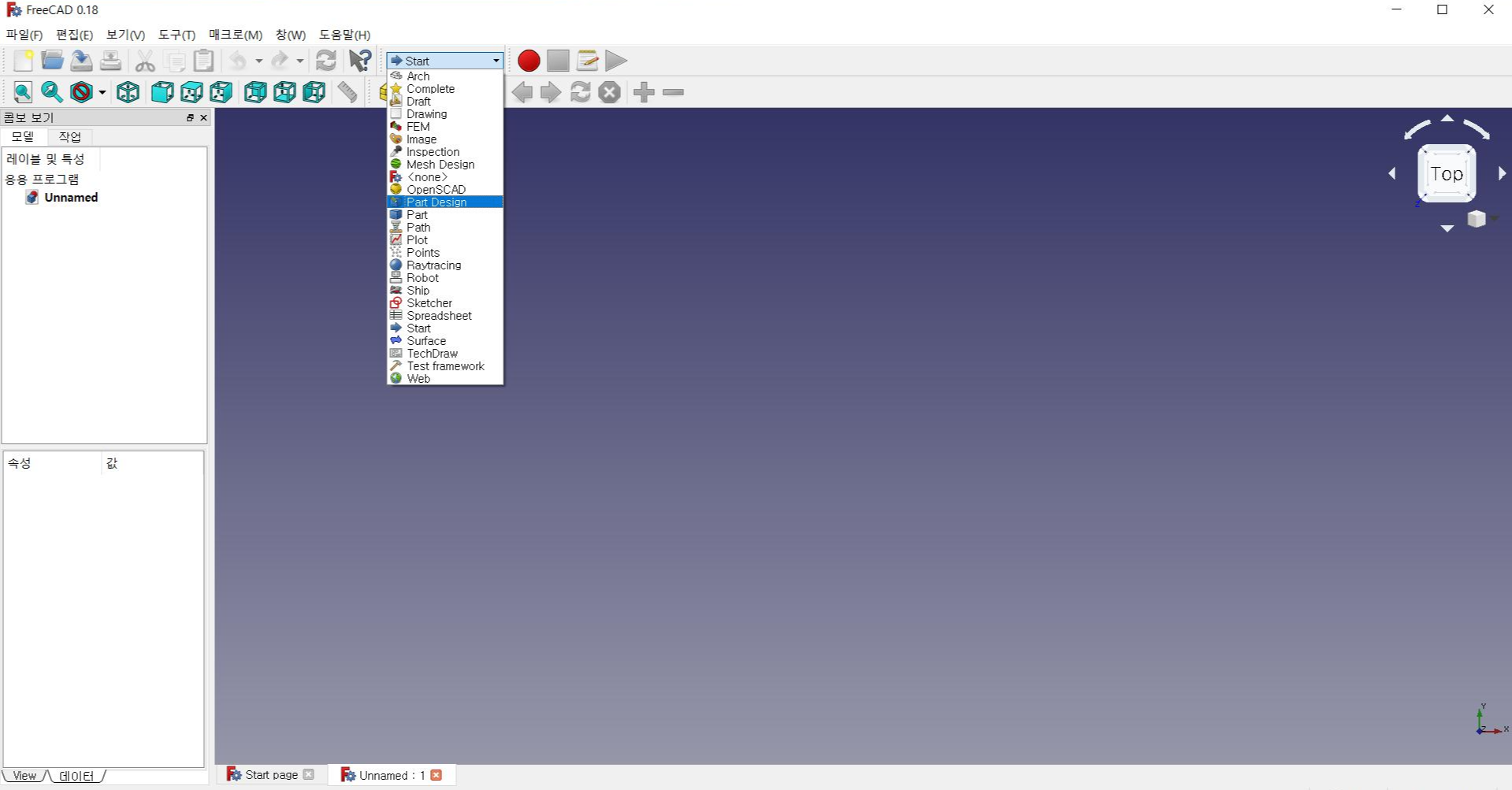Set isometric view cube icon

[128, 92]
